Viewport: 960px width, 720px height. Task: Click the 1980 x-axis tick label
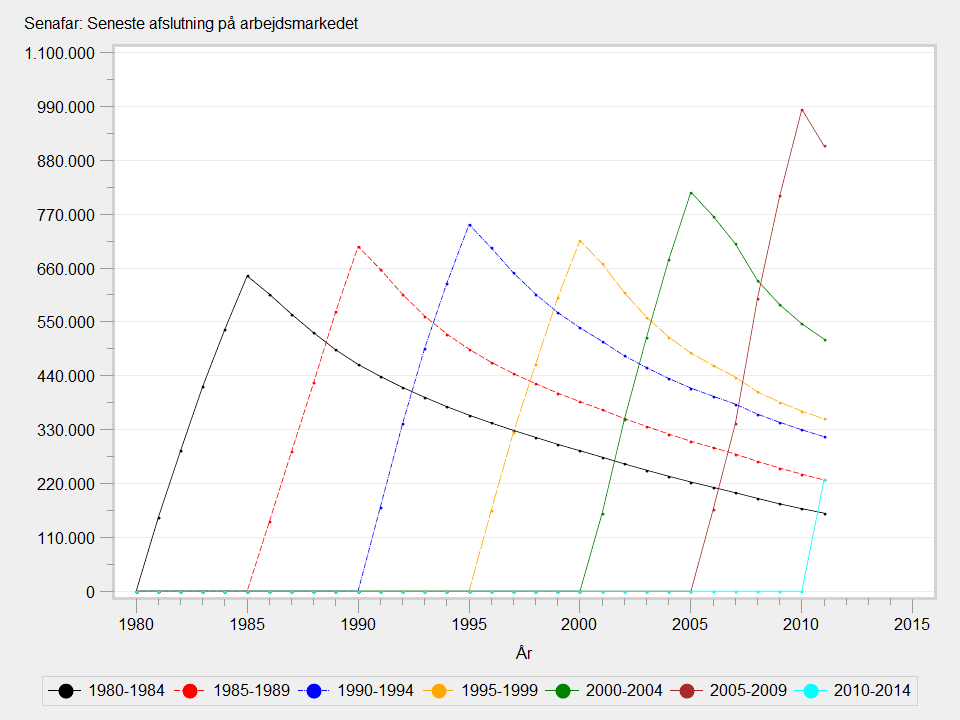point(137,623)
